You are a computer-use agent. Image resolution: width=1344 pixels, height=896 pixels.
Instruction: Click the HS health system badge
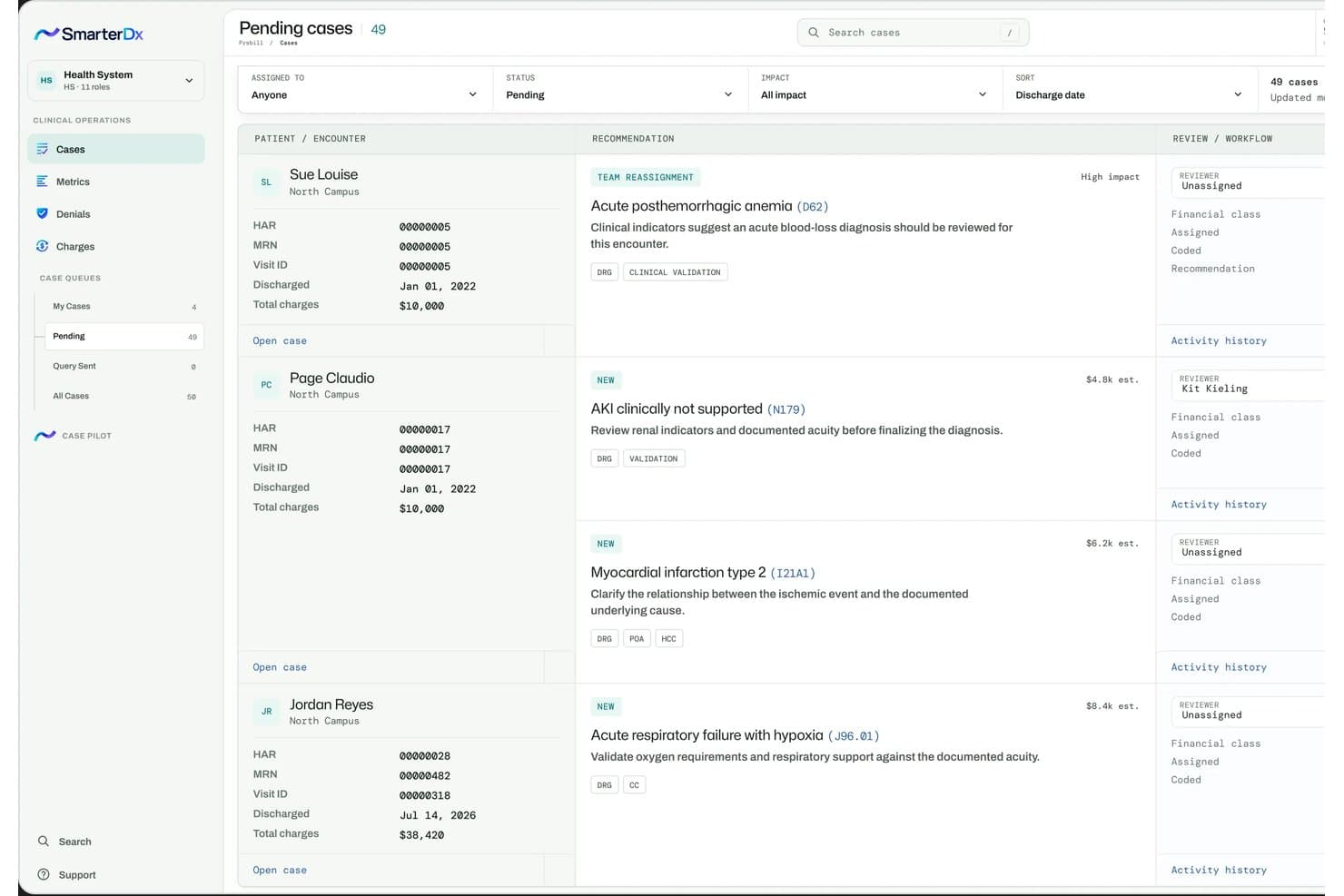coord(46,80)
